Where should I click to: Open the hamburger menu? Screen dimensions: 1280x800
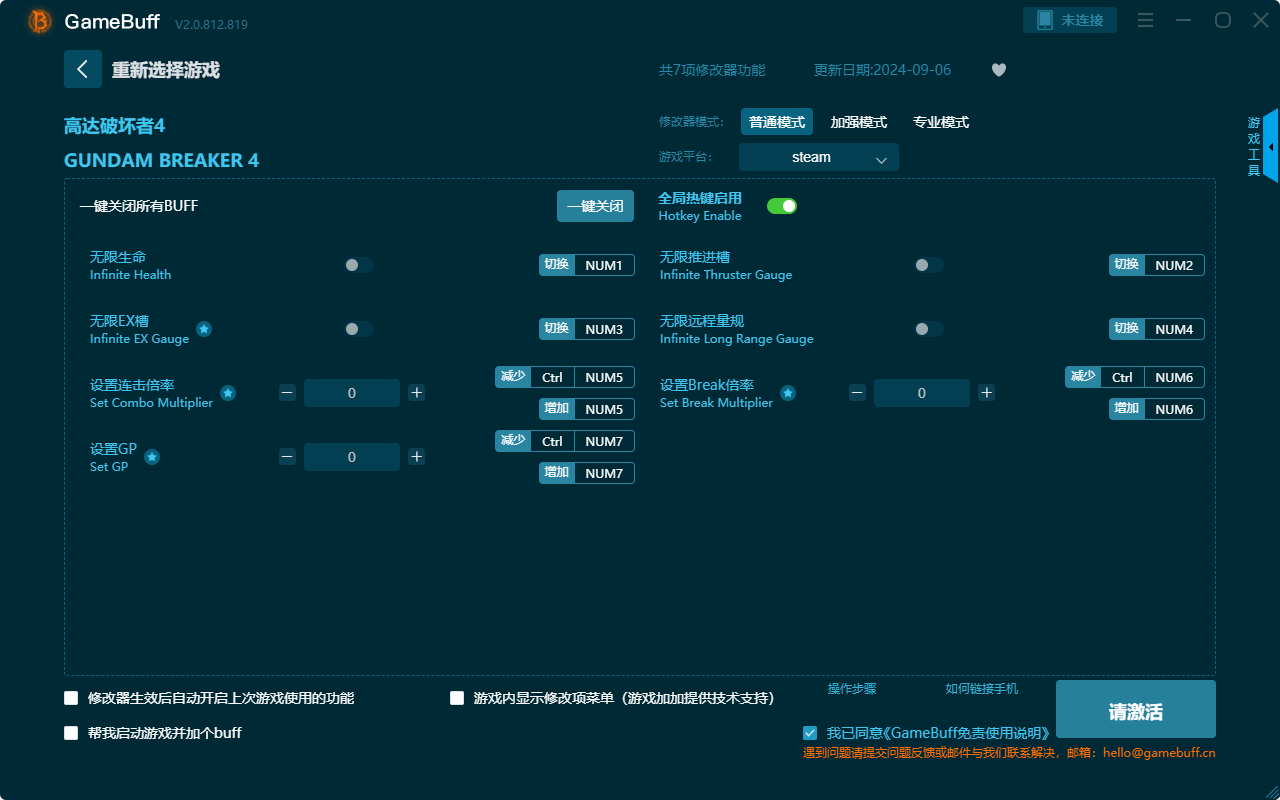coord(1145,20)
